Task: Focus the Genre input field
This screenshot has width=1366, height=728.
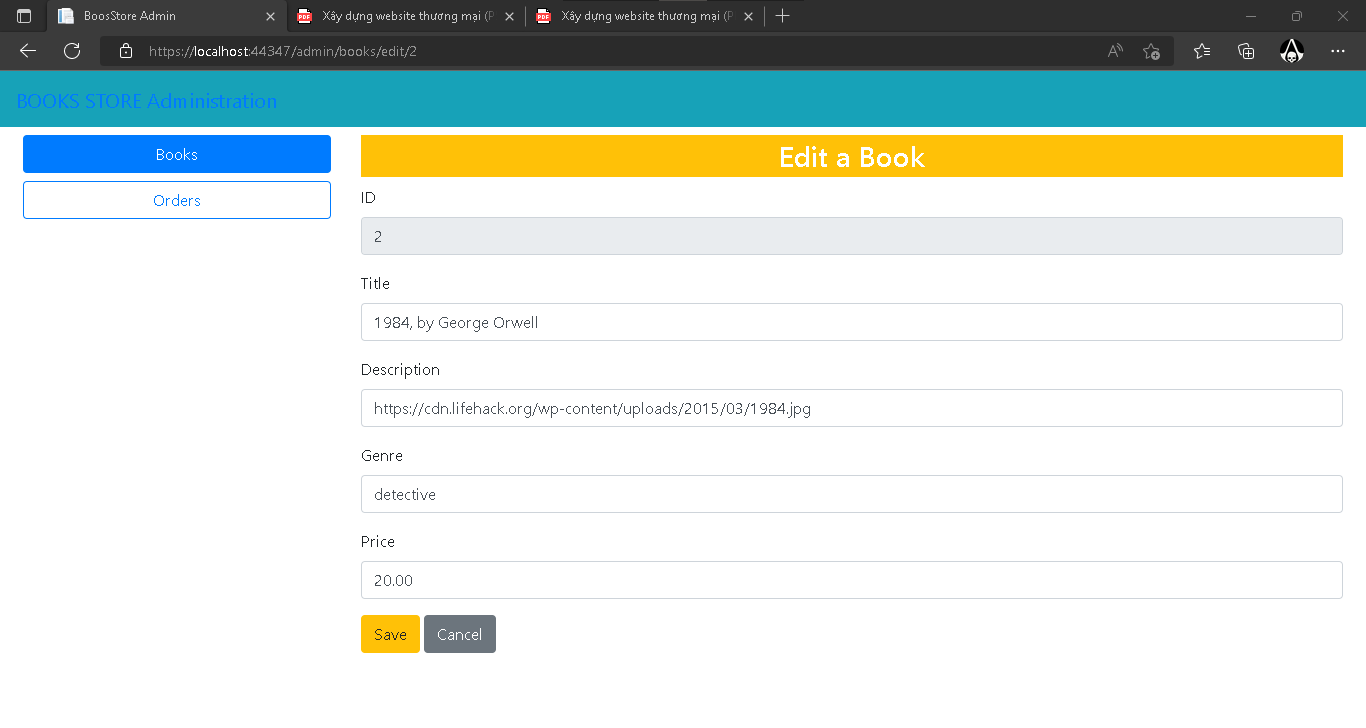Action: coord(852,494)
